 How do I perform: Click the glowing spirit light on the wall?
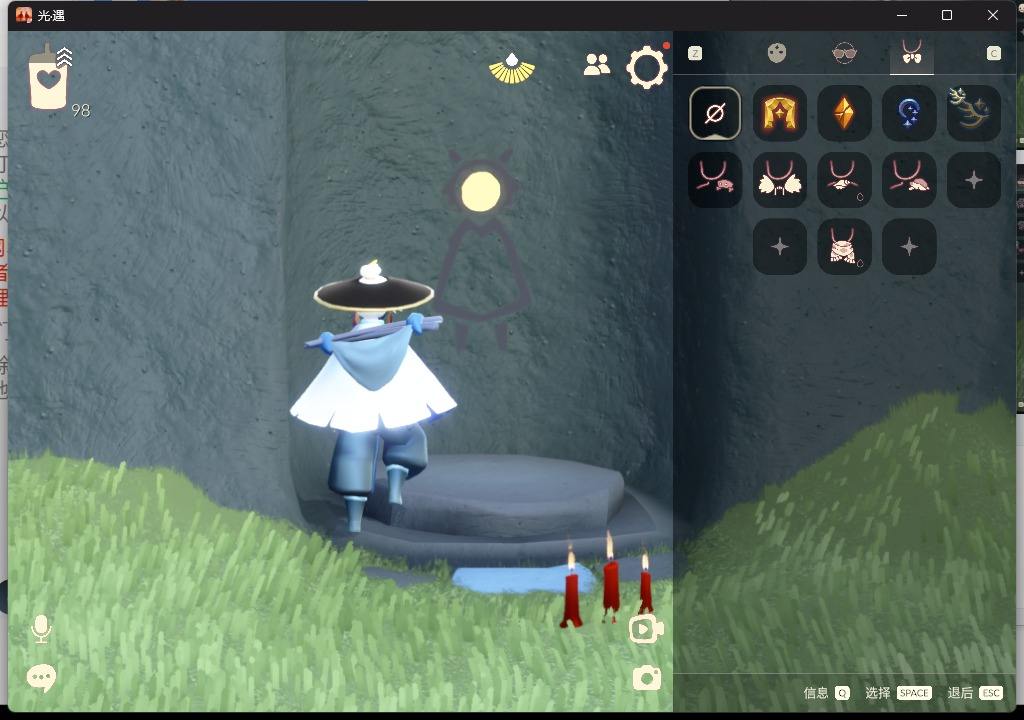tap(481, 191)
